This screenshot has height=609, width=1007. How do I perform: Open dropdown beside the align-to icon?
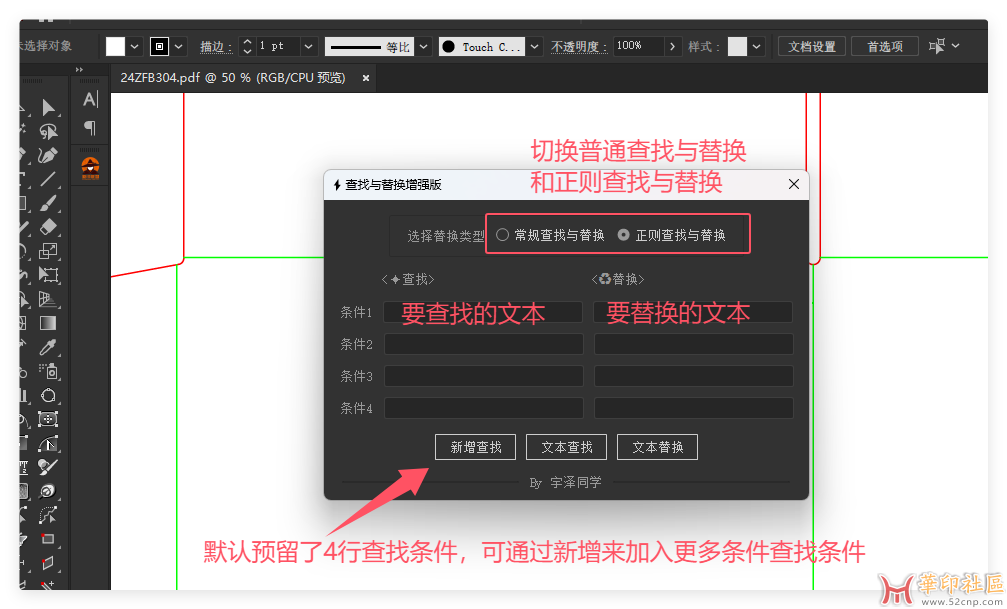click(x=956, y=46)
